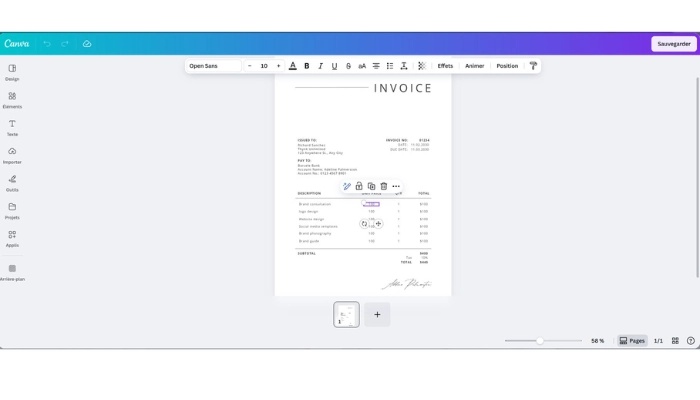
Task: Open the help question mark icon
Action: [691, 341]
